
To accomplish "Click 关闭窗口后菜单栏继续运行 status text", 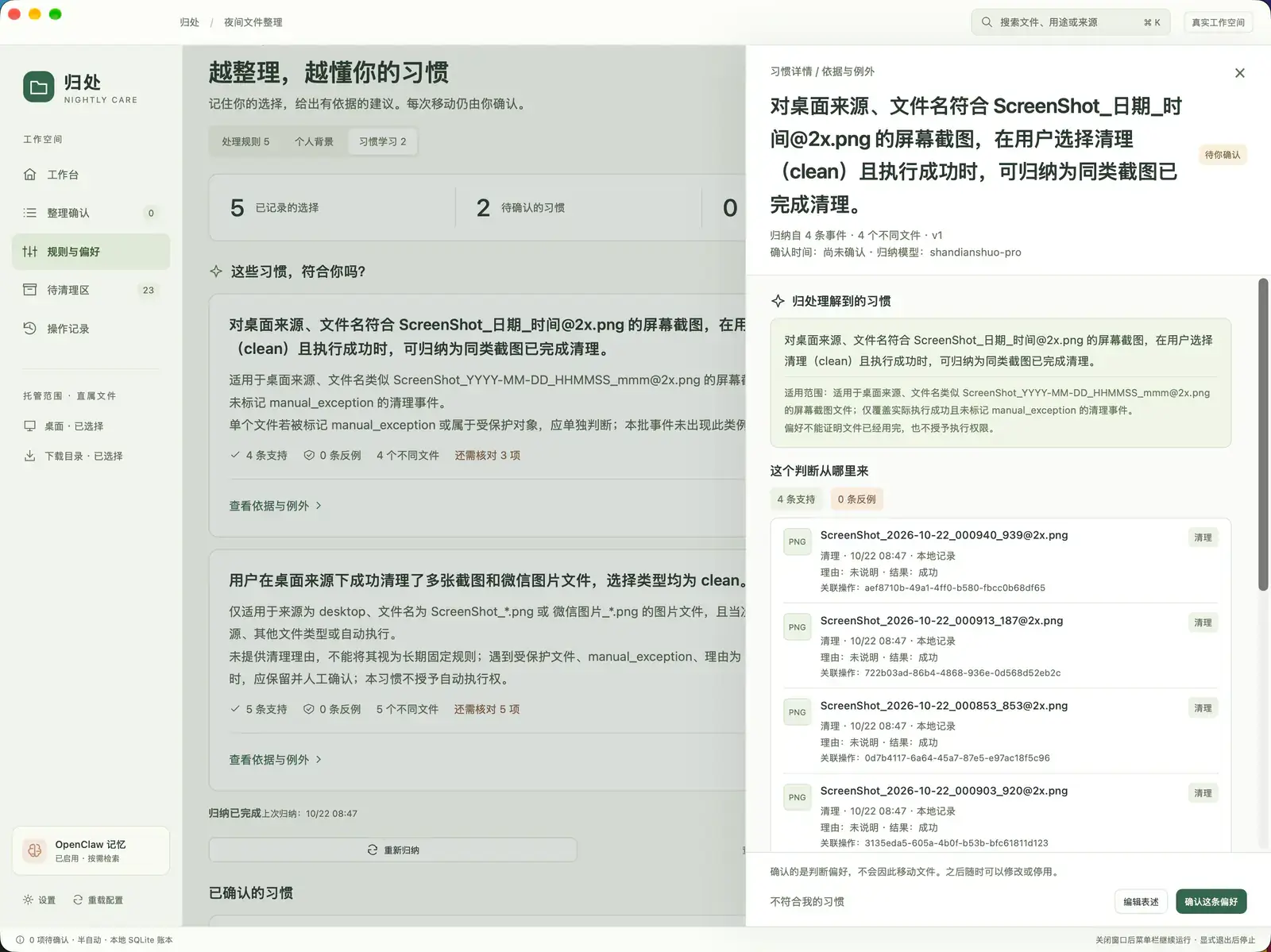I will (1143, 940).
